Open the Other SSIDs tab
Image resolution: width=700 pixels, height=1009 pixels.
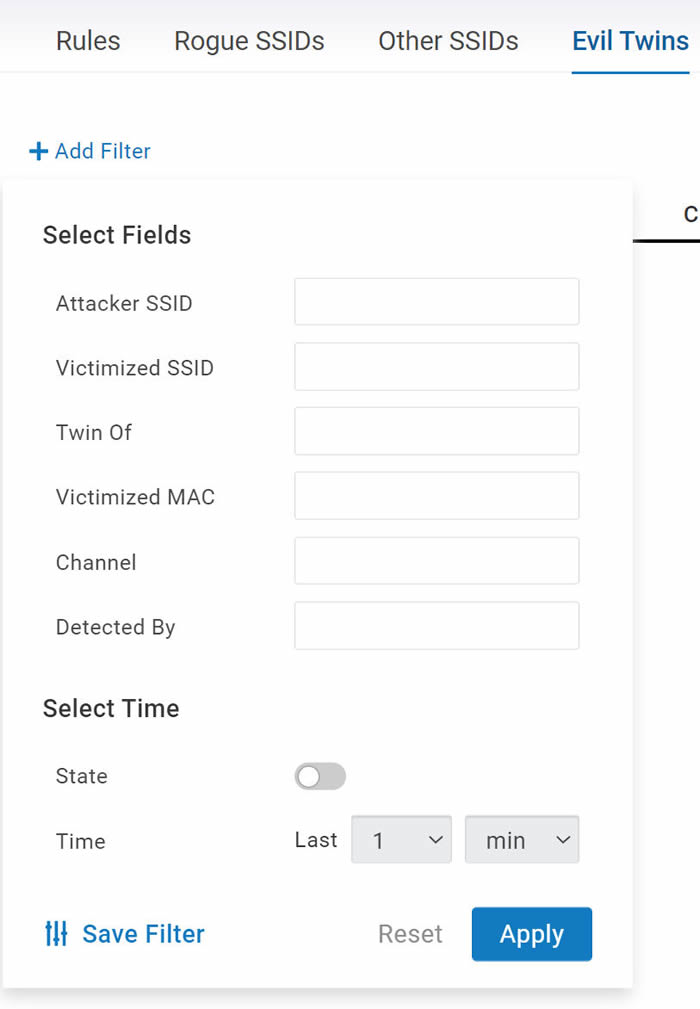click(448, 41)
